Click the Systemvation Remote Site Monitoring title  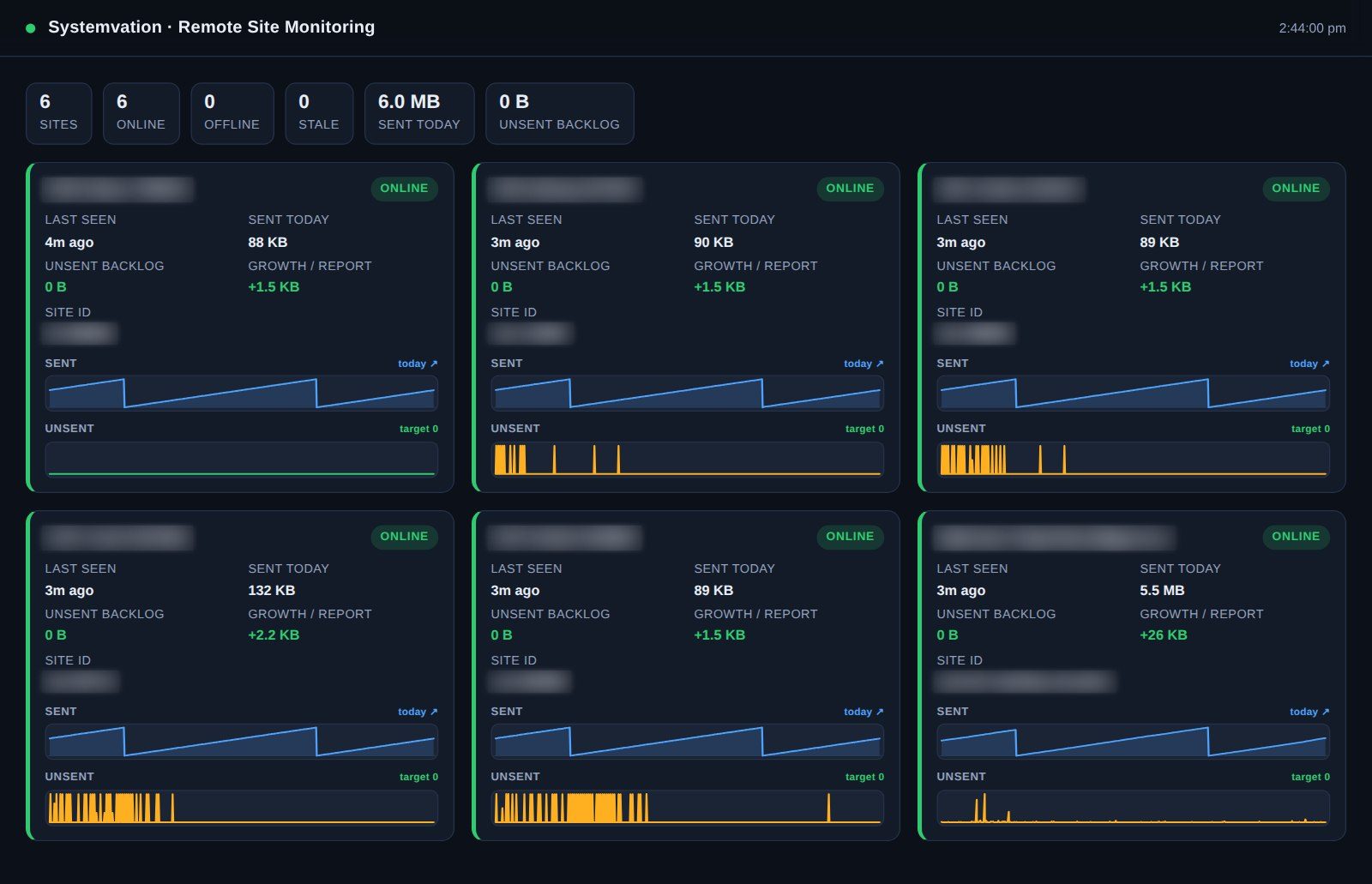[211, 27]
